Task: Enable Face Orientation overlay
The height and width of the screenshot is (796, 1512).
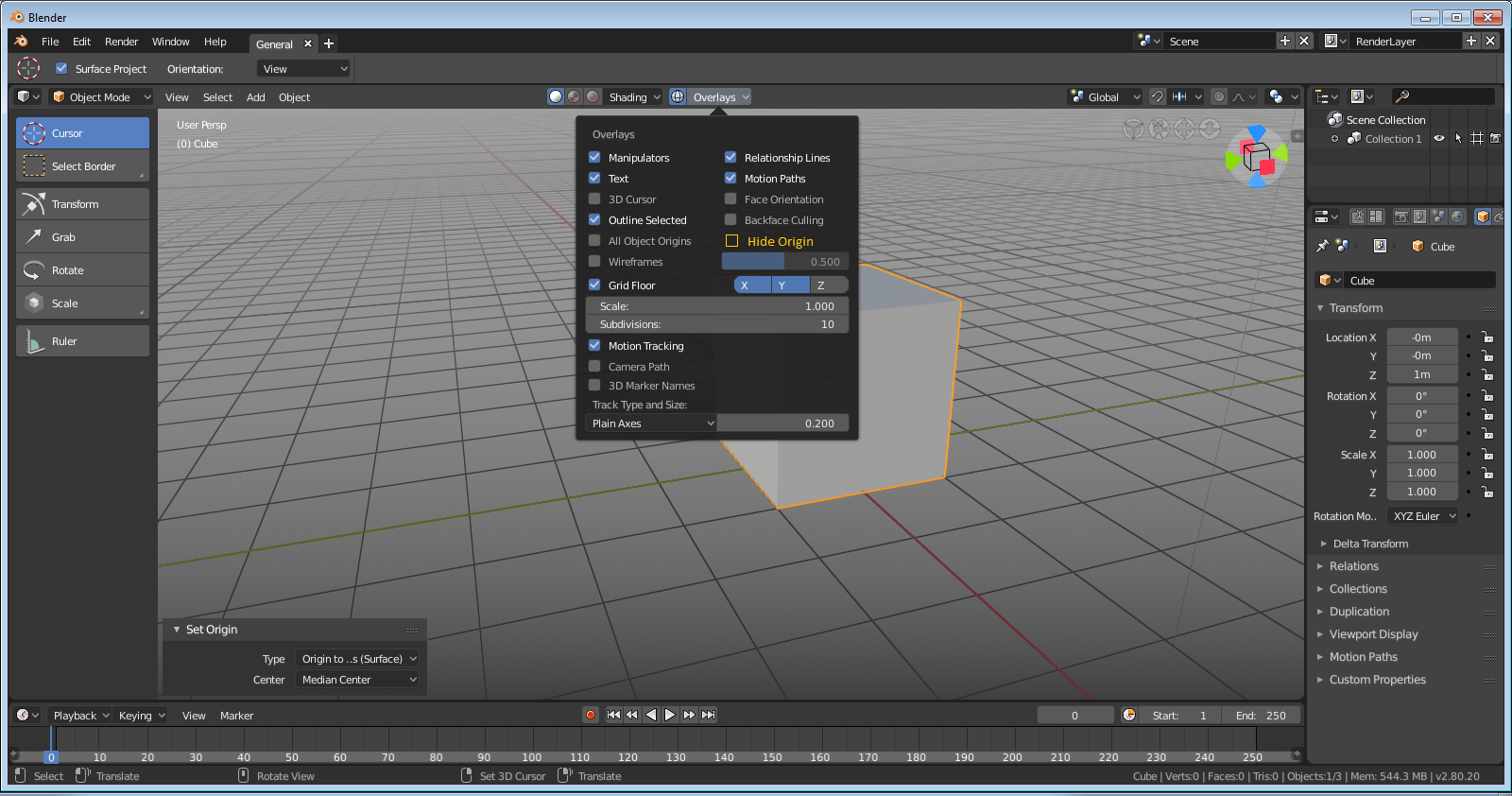Action: pos(730,199)
